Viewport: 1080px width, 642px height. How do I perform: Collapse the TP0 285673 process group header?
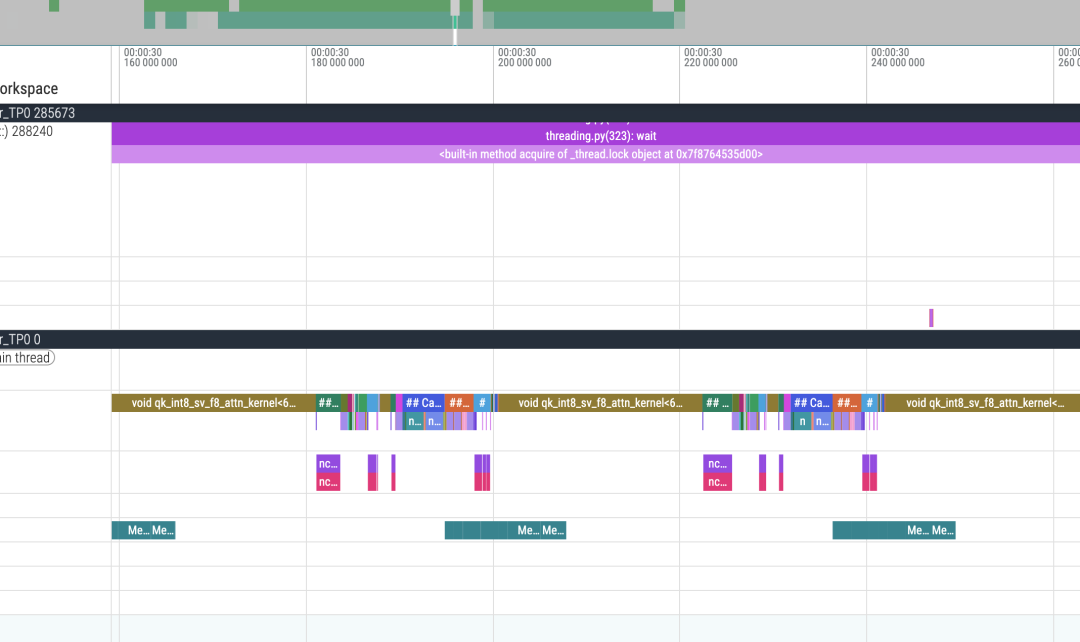click(x=40, y=113)
